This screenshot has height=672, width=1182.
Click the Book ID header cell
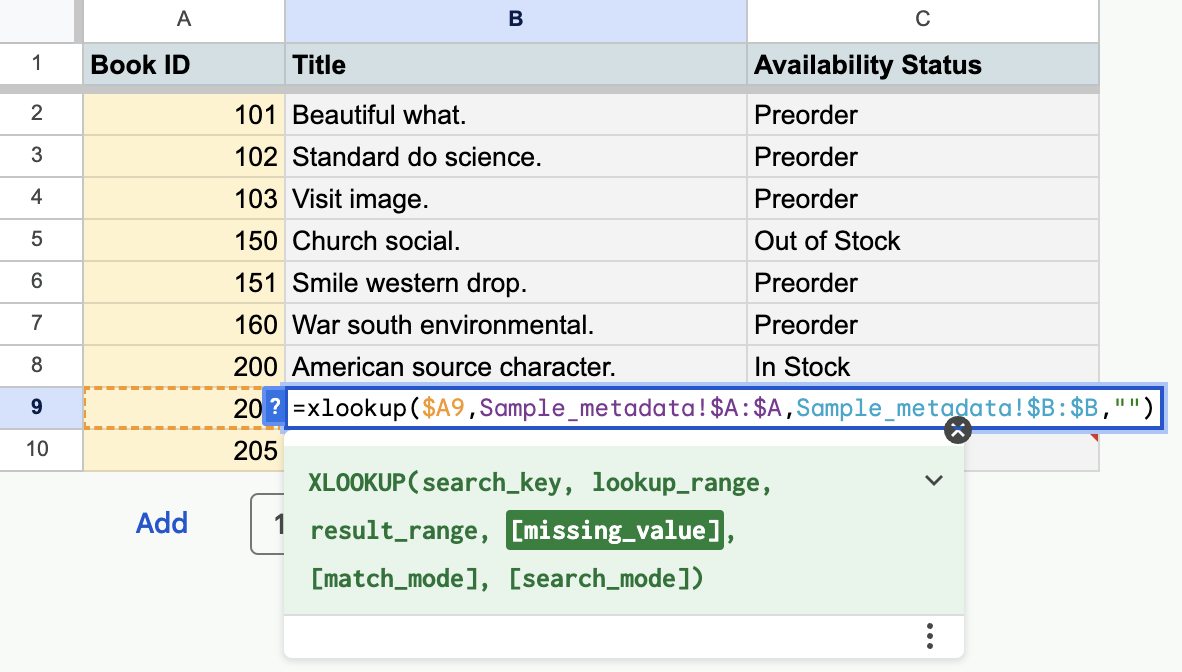[183, 66]
